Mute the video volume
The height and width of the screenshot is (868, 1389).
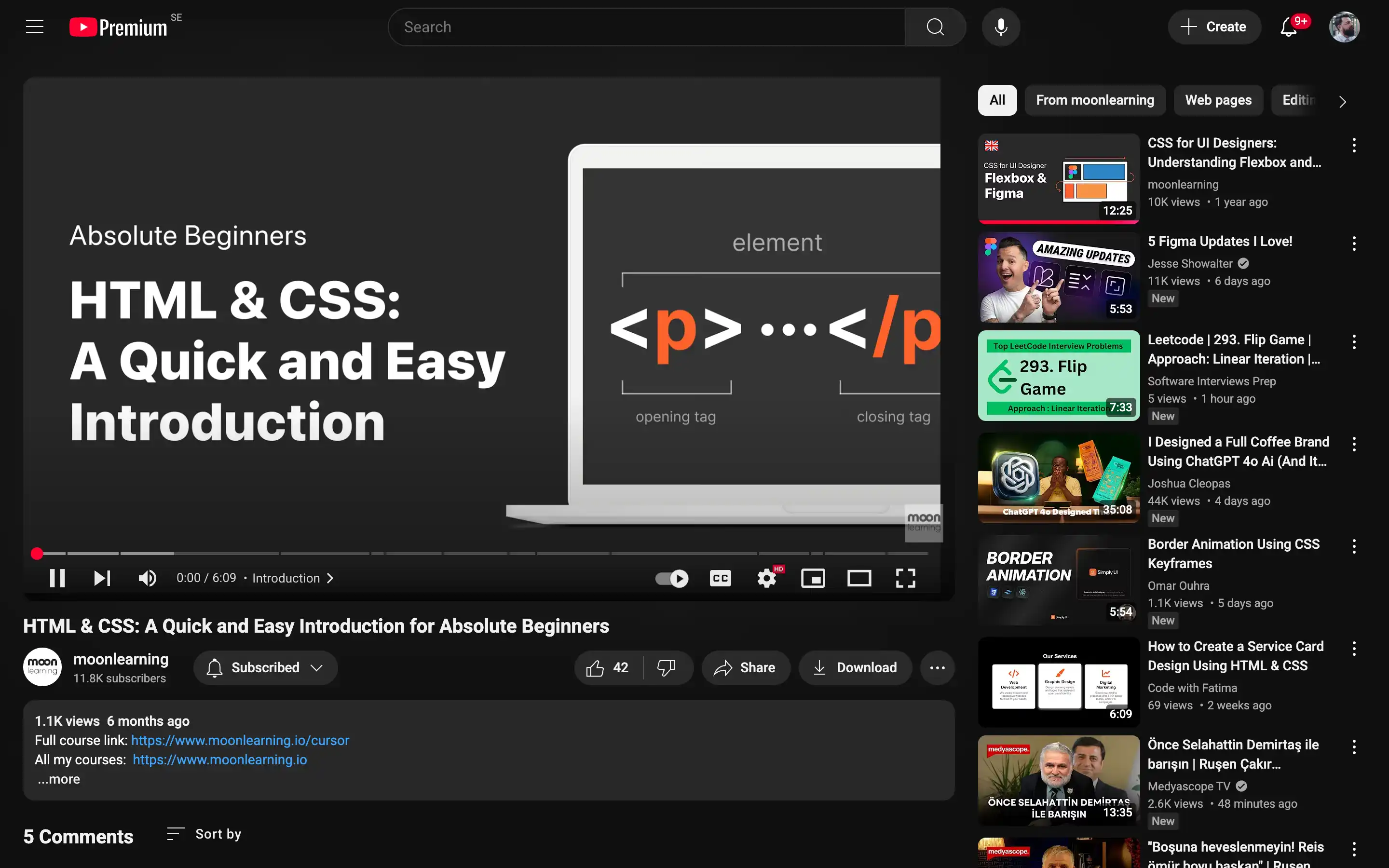coord(148,578)
